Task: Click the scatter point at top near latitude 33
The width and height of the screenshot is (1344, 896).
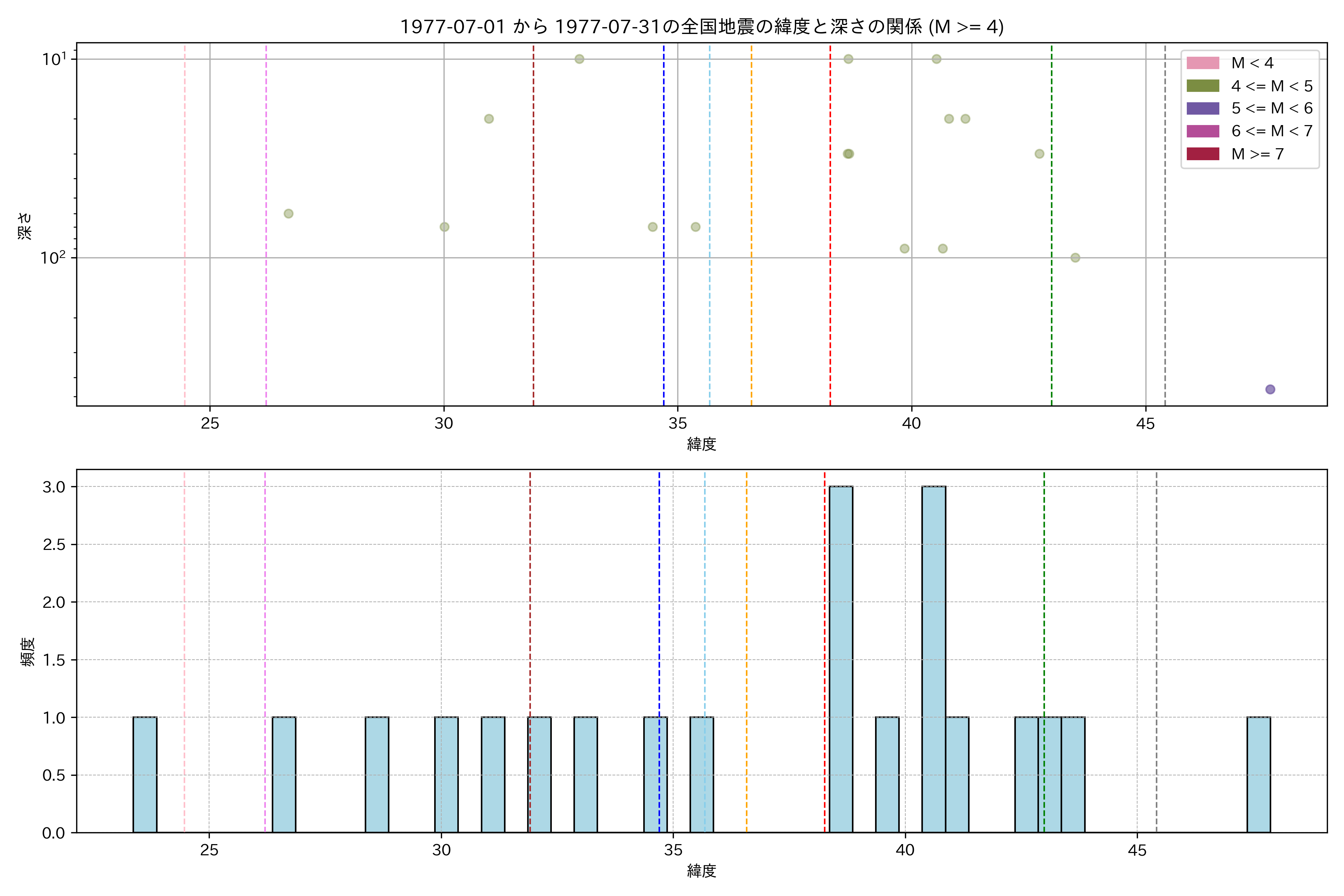Action: coord(579,59)
